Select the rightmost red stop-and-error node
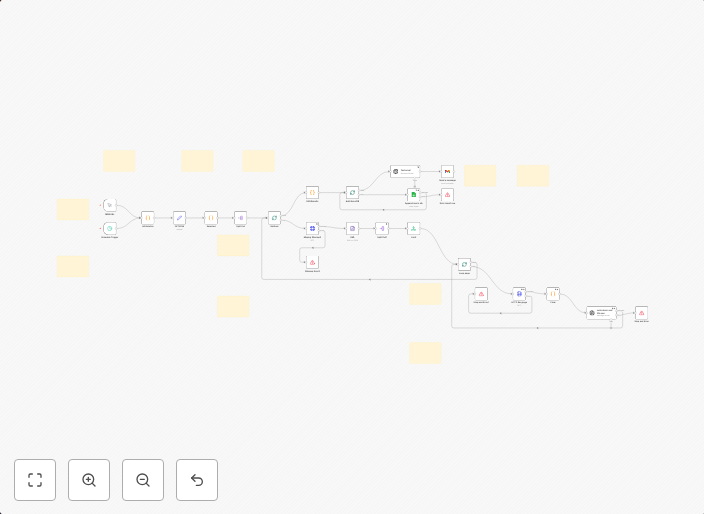The width and height of the screenshot is (704, 514). (641, 313)
